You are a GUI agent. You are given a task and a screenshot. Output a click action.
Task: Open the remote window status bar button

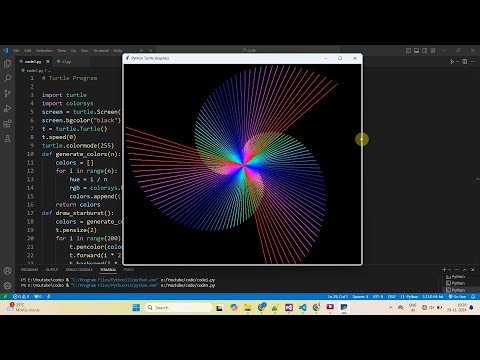[x=5, y=296]
